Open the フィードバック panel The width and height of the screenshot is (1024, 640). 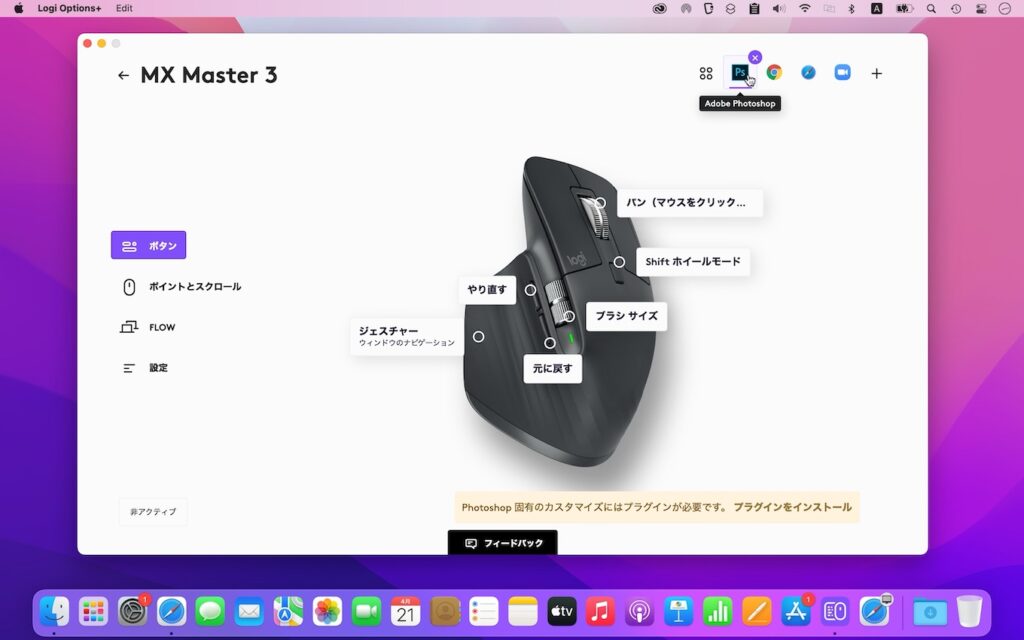503,542
